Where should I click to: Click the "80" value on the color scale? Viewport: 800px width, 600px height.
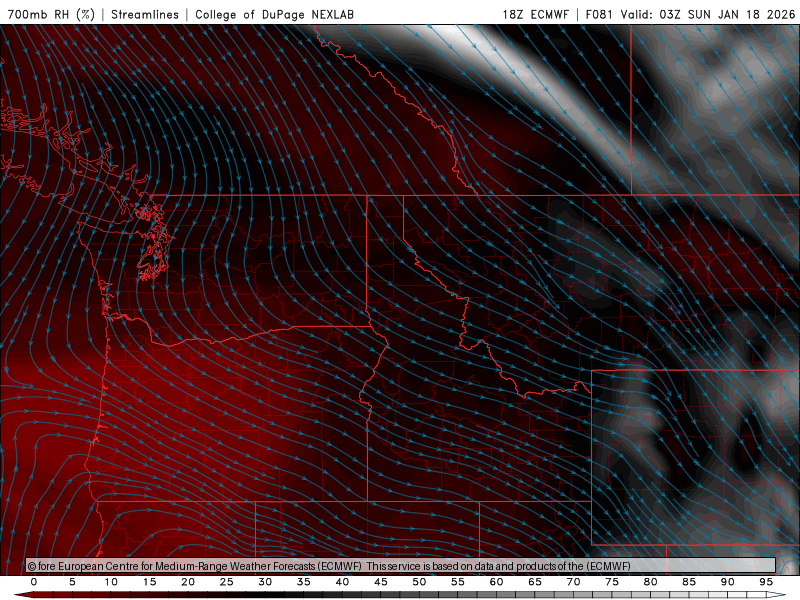650,582
